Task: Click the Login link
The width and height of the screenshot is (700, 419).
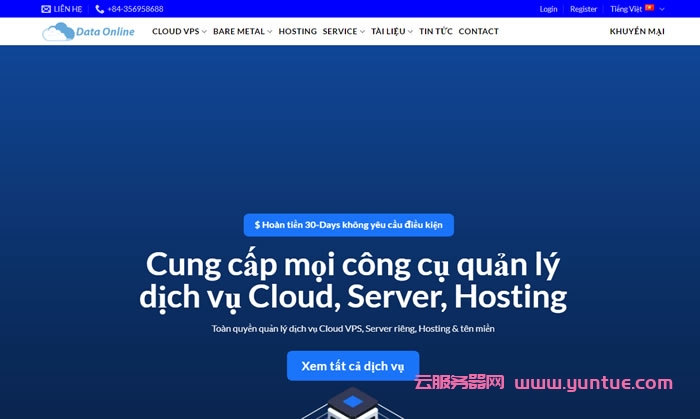Action: click(548, 9)
